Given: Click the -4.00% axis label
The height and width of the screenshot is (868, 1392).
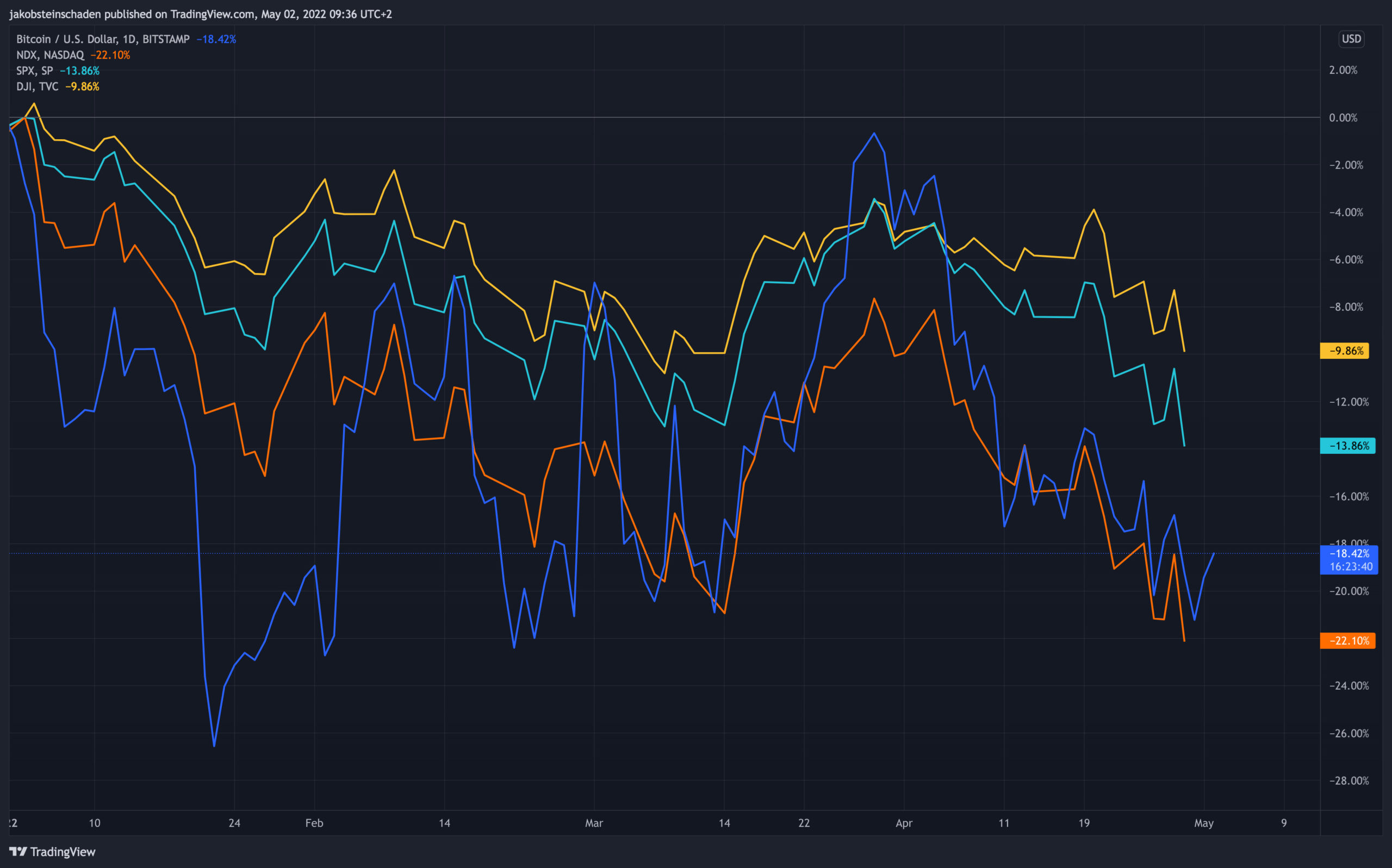Looking at the screenshot, I should tap(1346, 213).
